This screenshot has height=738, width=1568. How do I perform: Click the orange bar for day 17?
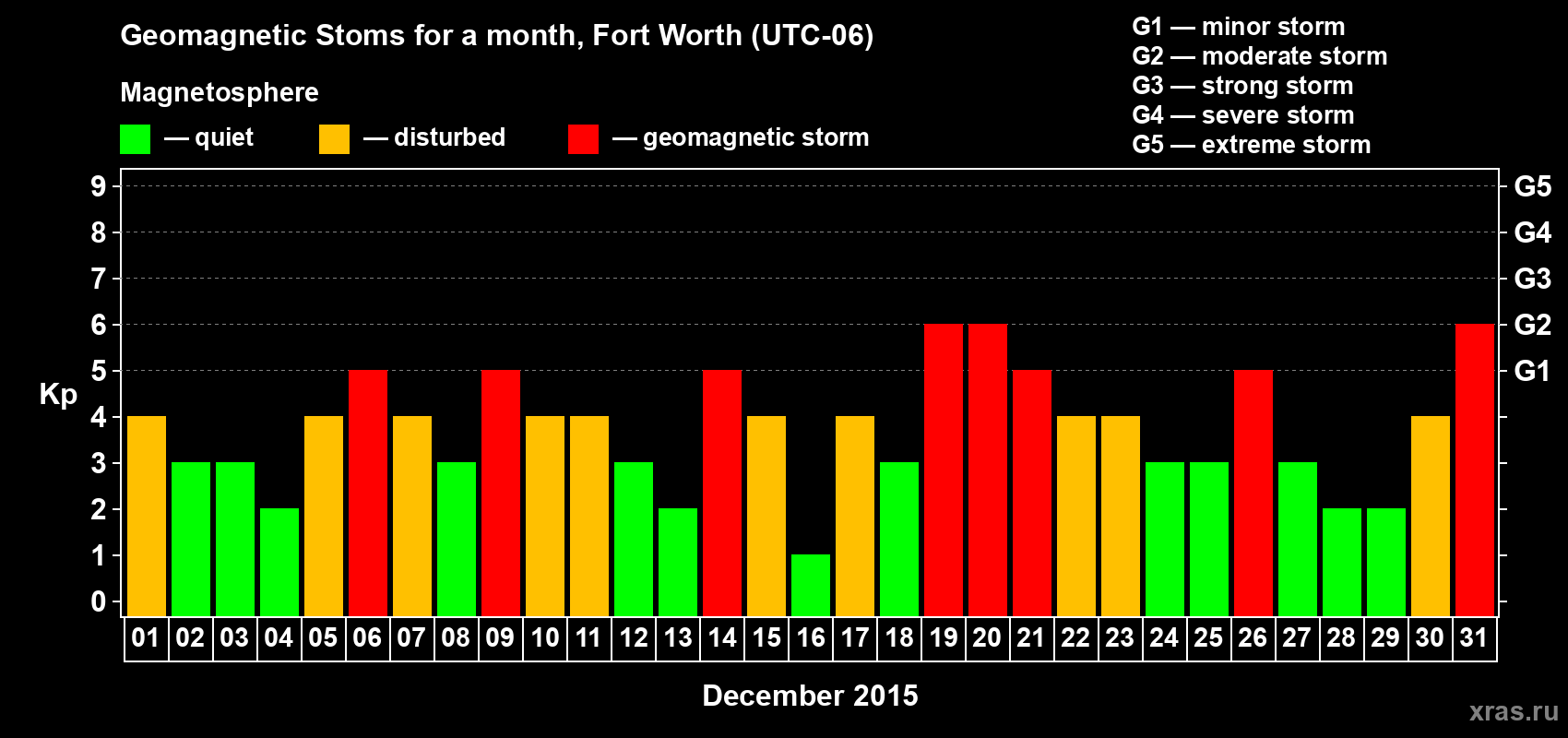[x=855, y=516]
